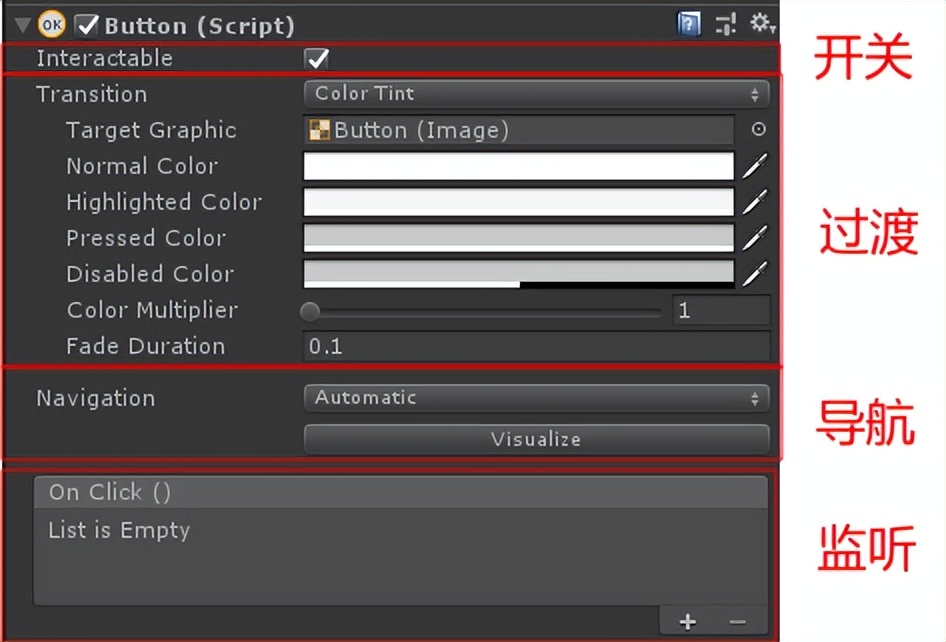Click the "List is Empty" text
The image size is (946, 642).
119,530
